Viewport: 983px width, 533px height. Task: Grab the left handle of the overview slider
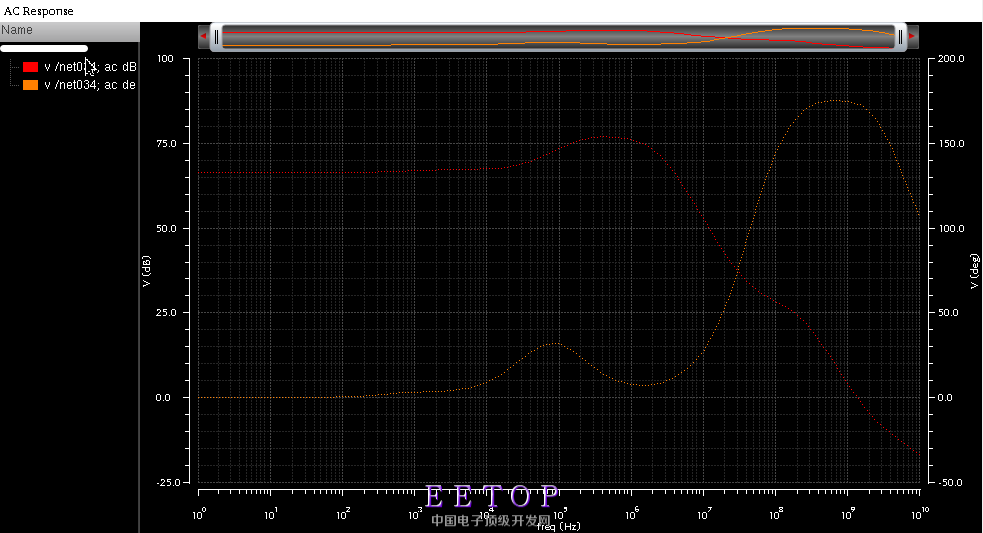tap(216, 37)
